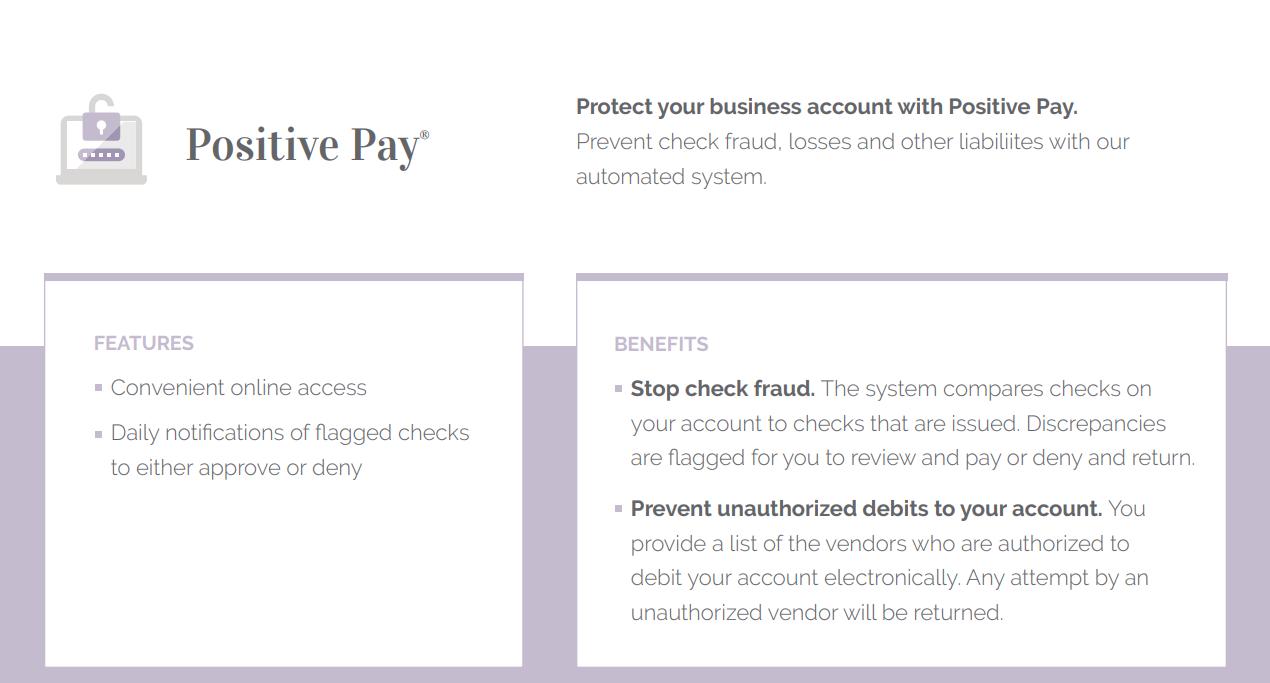Click the bullet beside Convenient online access
The width and height of the screenshot is (1270, 683).
point(98,388)
